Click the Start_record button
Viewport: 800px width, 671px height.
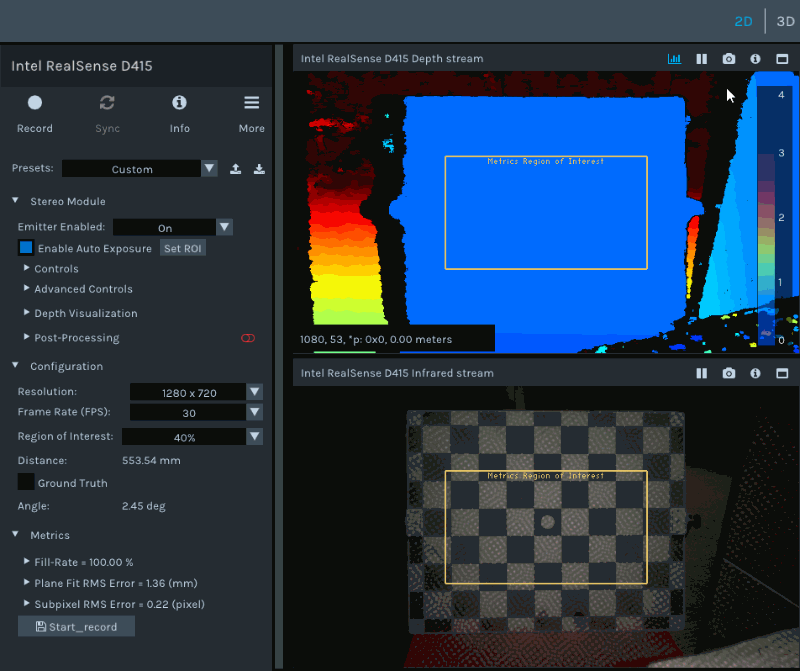(77, 626)
